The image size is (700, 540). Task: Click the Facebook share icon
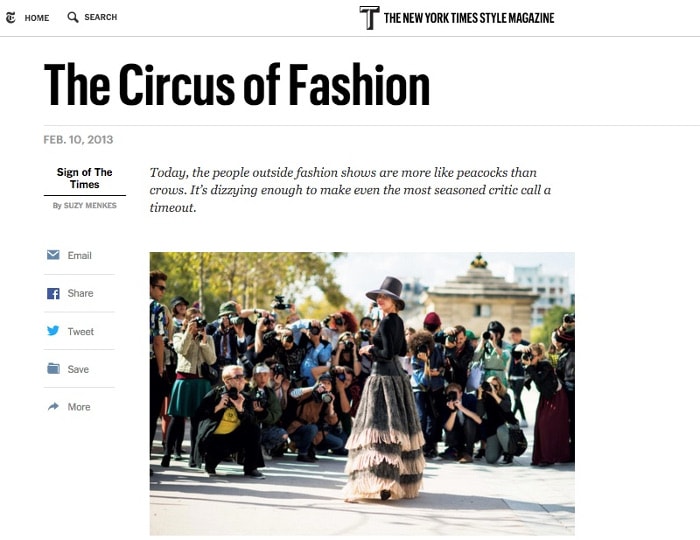tap(53, 293)
